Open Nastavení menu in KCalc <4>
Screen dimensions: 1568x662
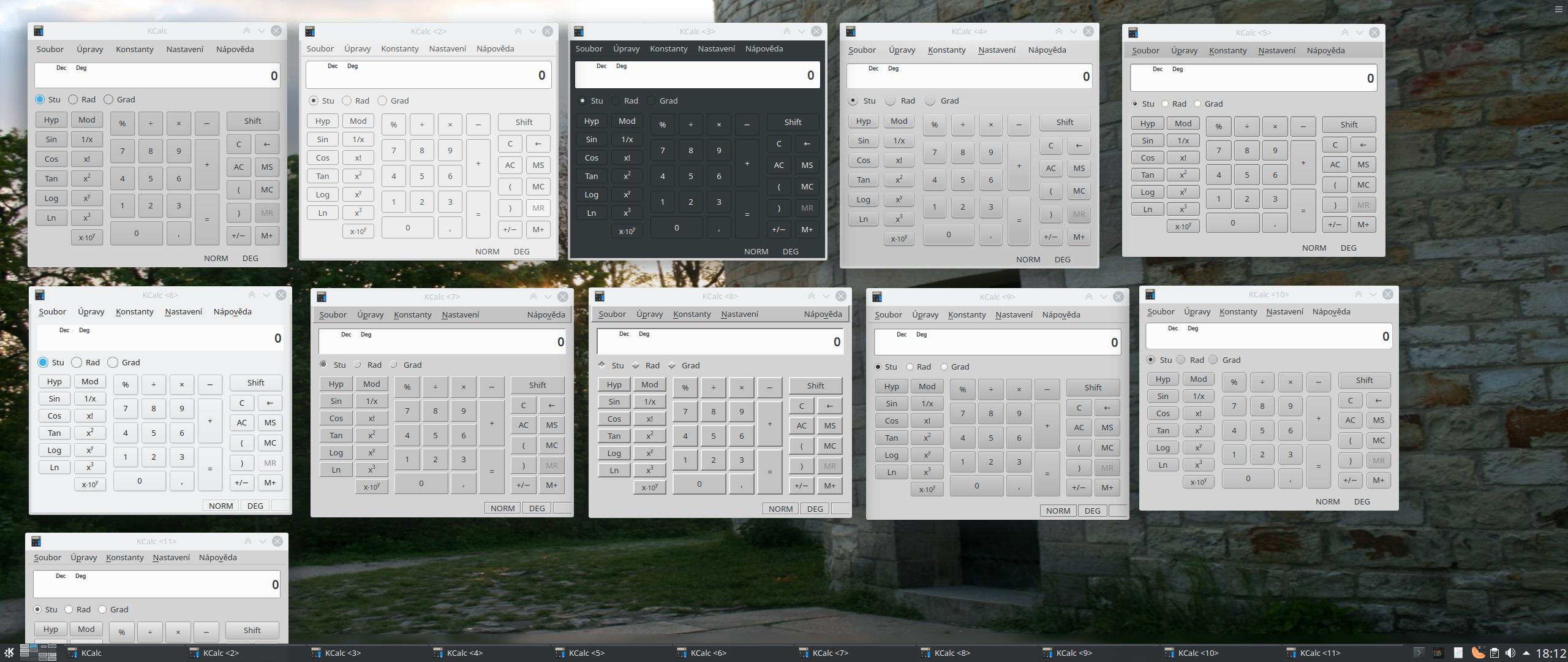997,50
